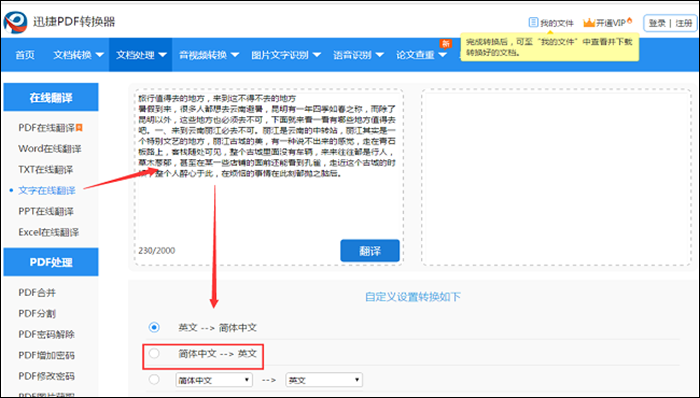Click 登录 in the top-right
The image size is (700, 398).
[x=657, y=23]
